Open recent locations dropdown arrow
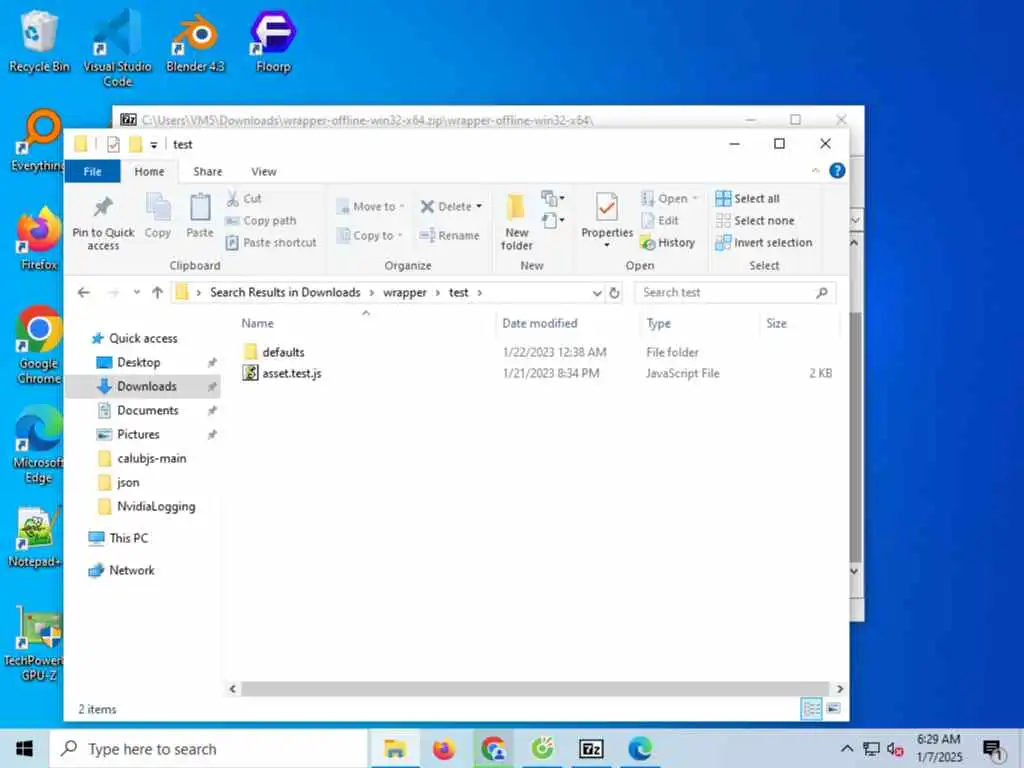1024x768 pixels. [136, 293]
